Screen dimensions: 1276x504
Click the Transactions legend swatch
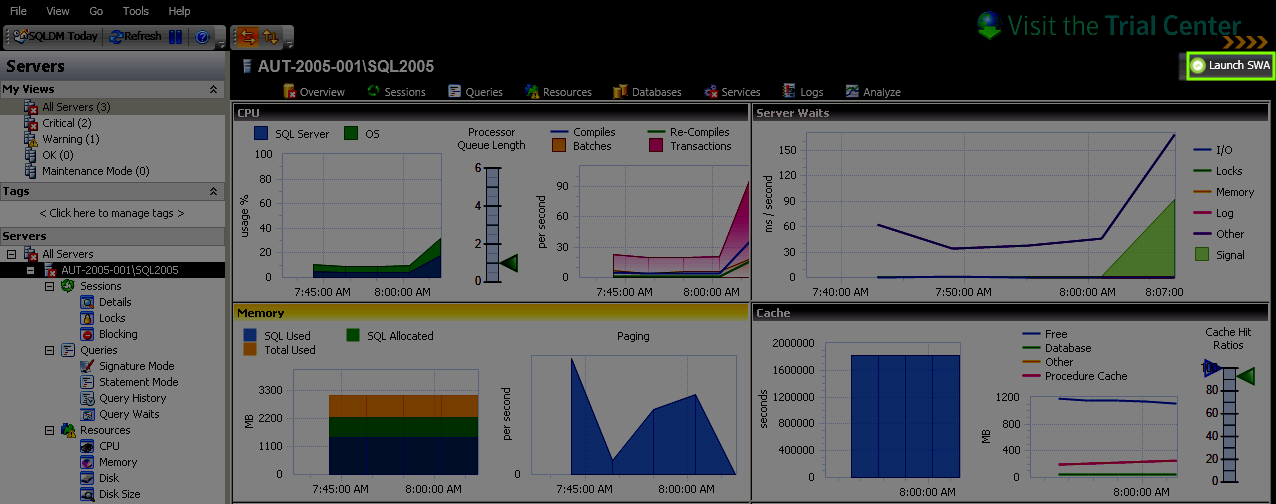point(657,146)
